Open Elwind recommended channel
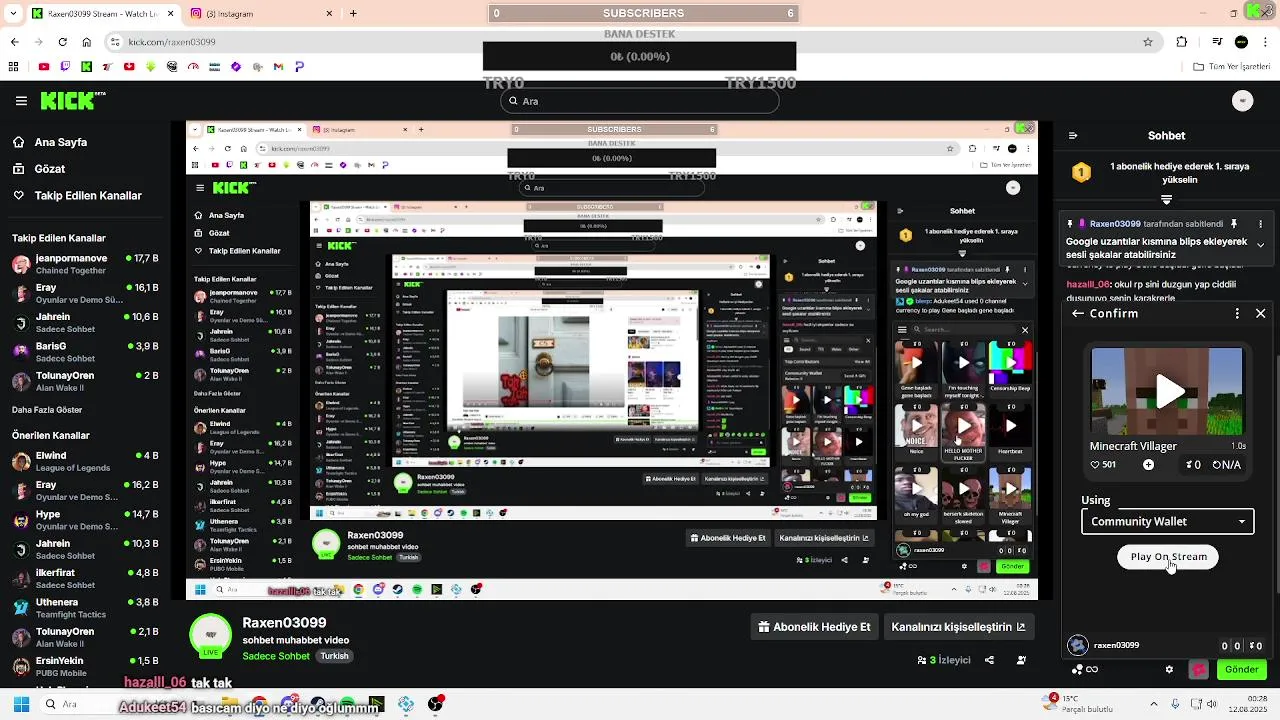This screenshot has width=1280, height=720. (x=85, y=462)
